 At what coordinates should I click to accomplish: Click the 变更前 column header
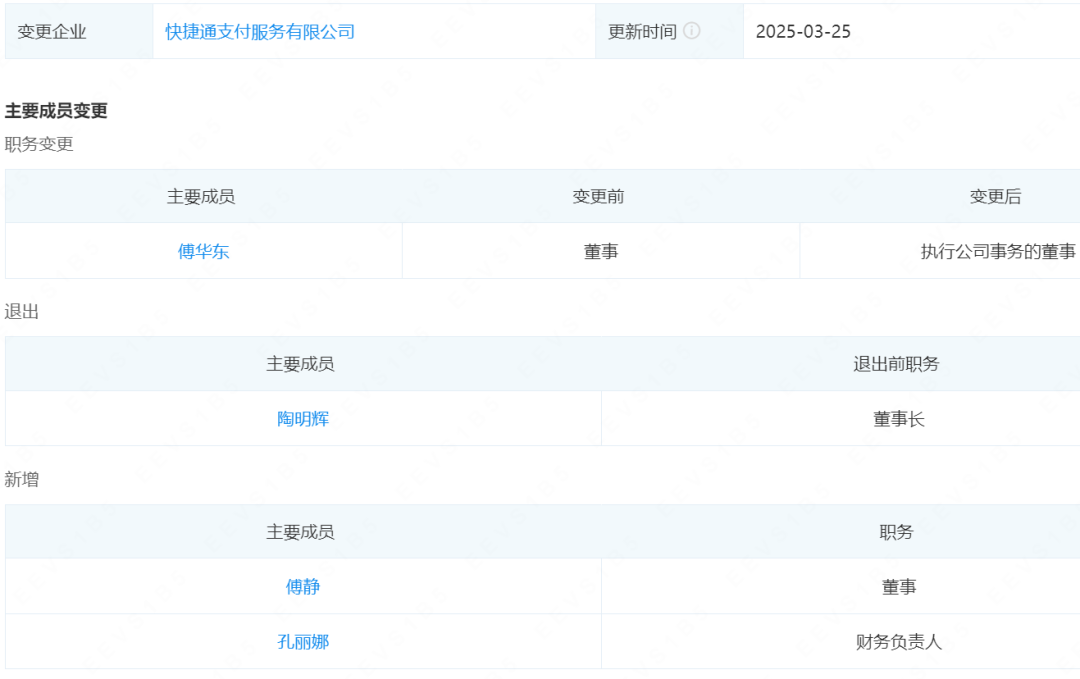pyautogui.click(x=600, y=197)
